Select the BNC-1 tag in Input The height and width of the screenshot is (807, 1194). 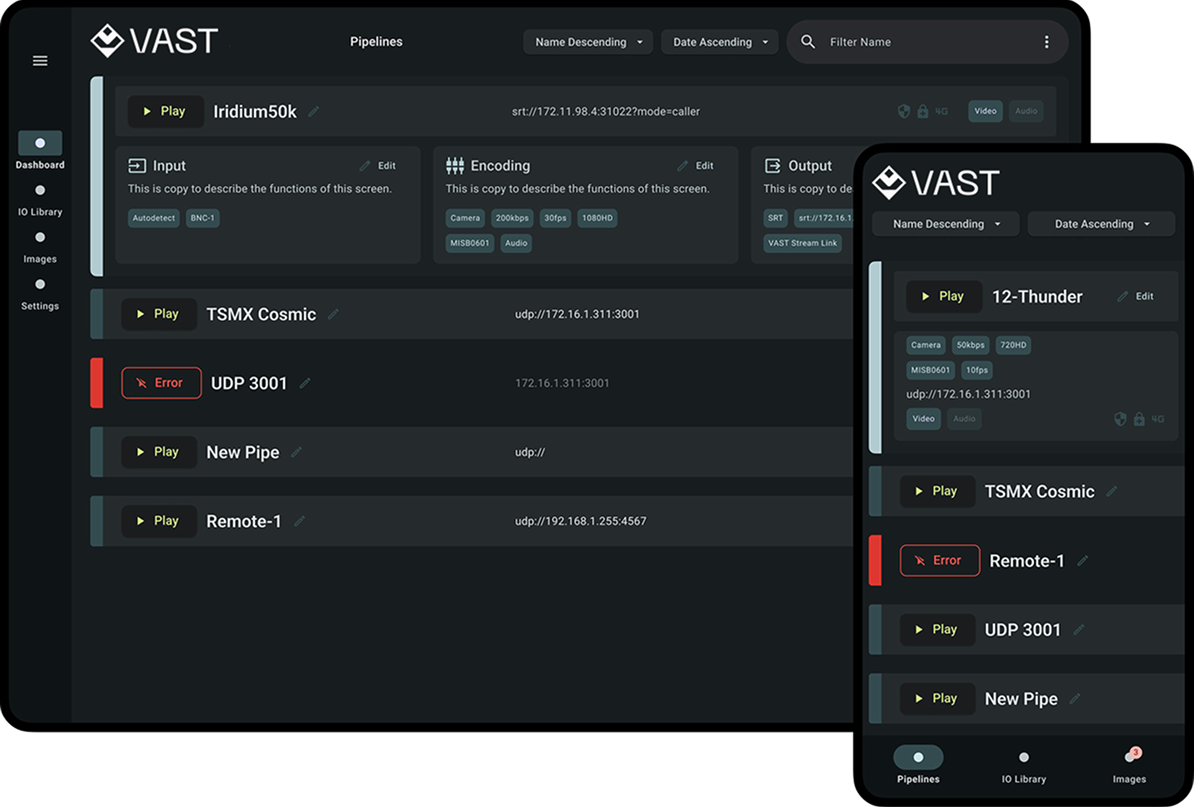[203, 218]
